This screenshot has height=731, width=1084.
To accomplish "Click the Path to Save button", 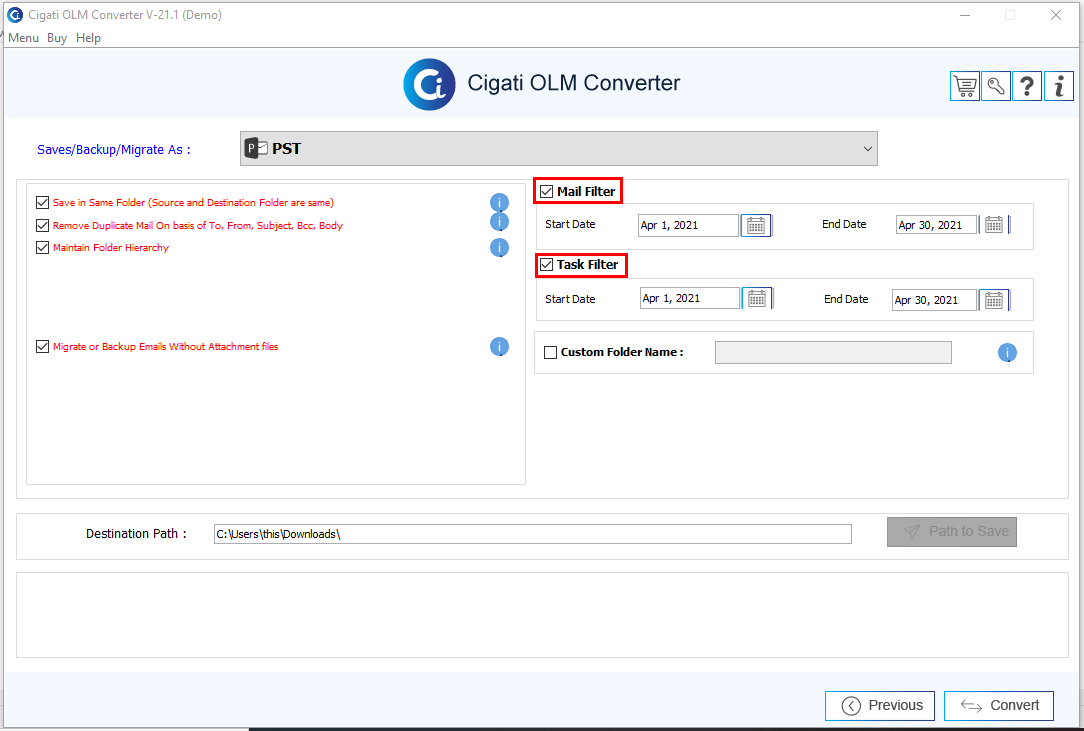I will (952, 532).
